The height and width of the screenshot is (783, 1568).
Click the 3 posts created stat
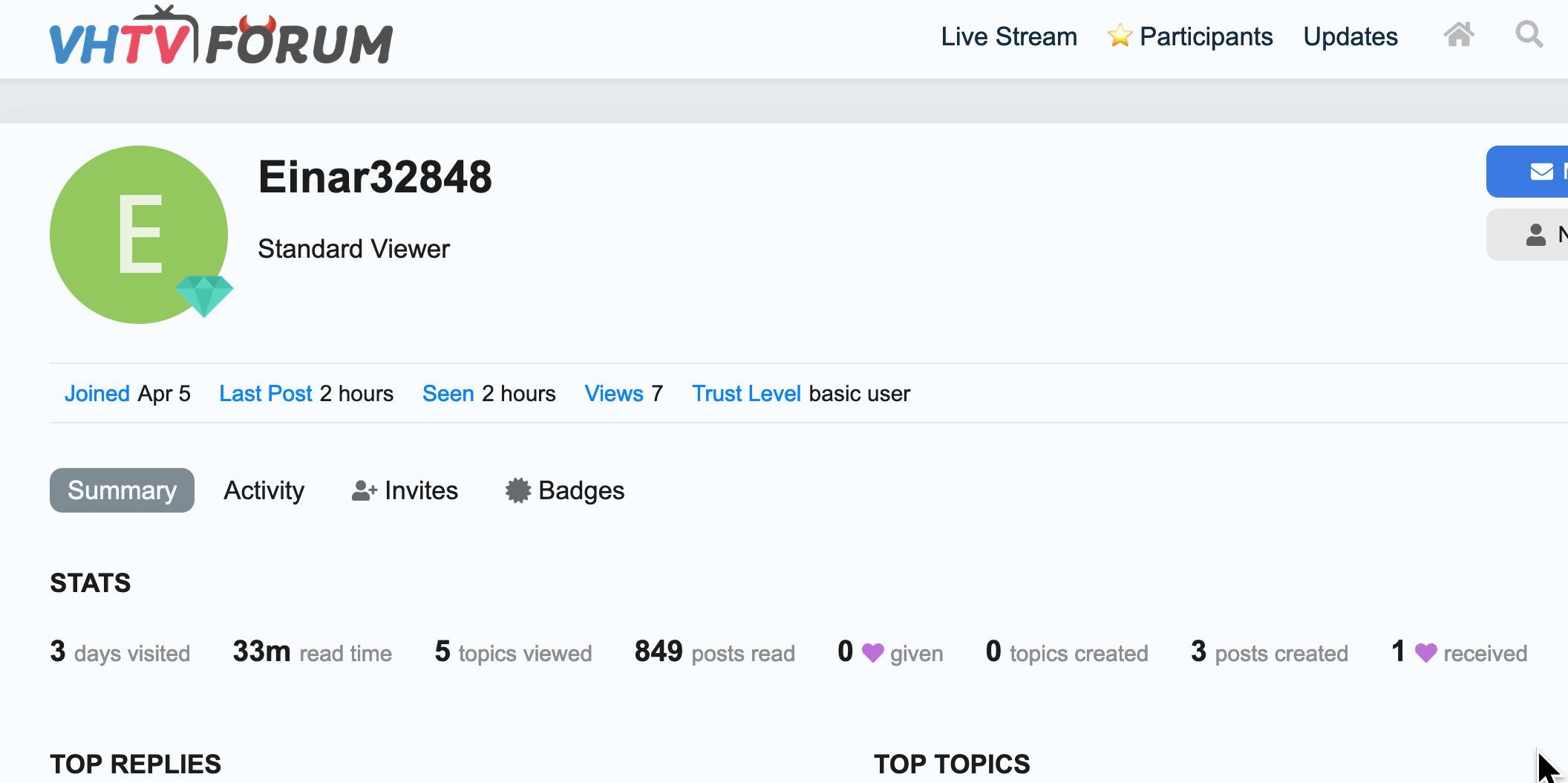pos(1269,652)
